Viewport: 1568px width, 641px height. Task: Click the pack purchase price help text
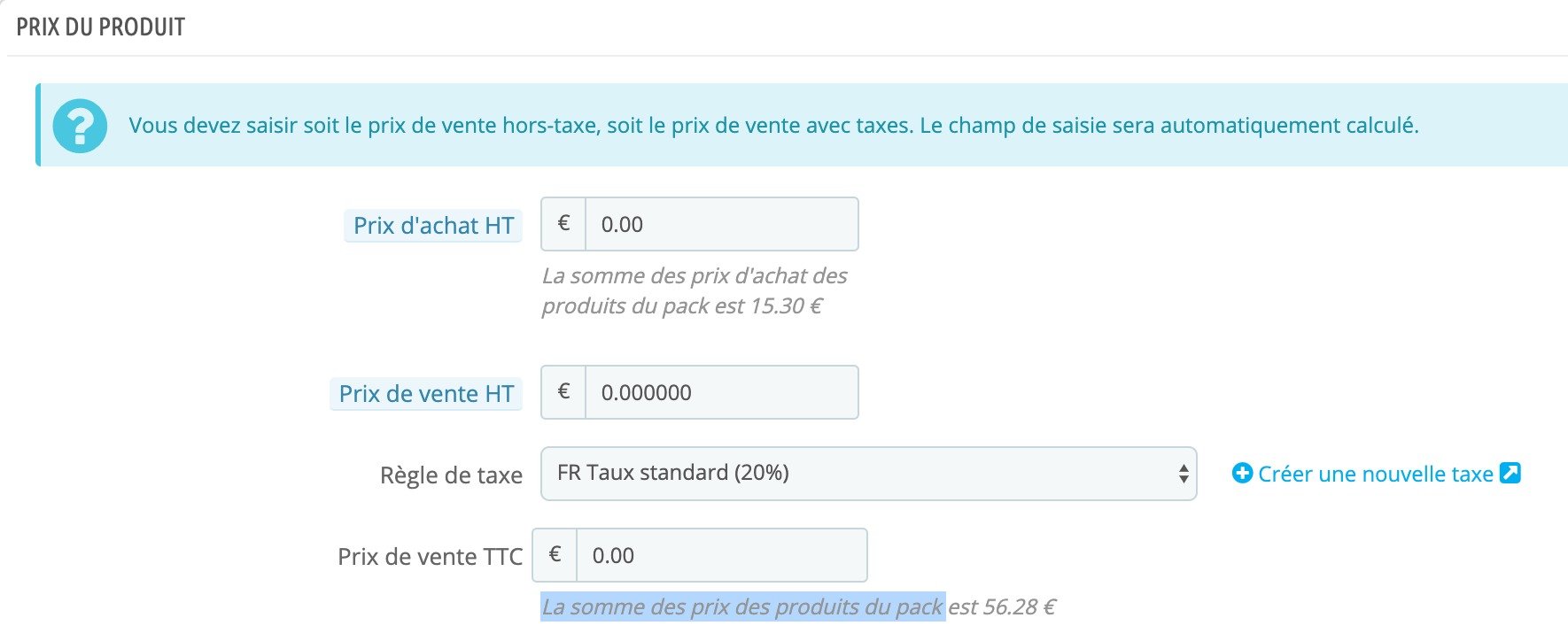coord(695,290)
